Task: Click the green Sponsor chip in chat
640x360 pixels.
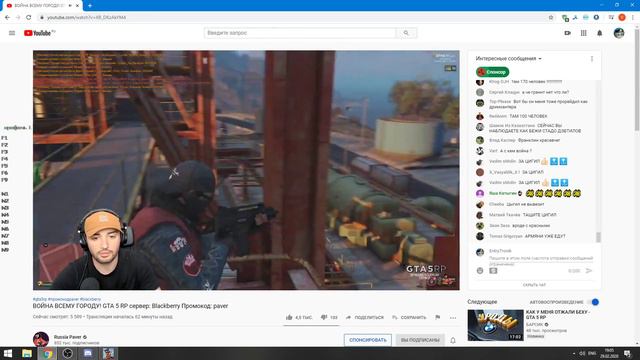Action: point(493,72)
